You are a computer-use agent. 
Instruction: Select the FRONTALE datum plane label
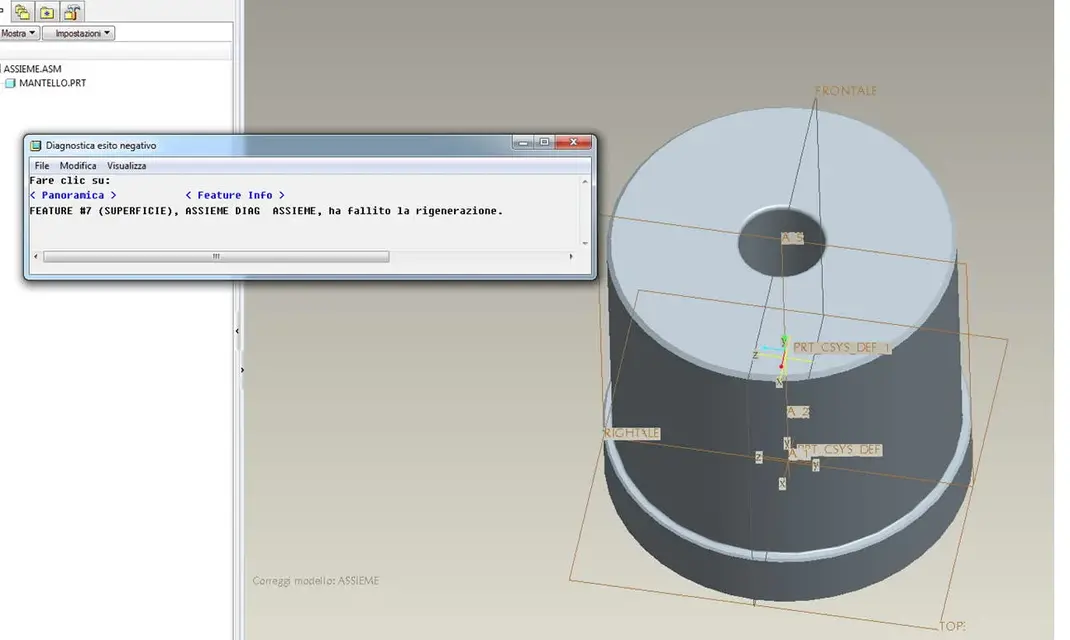(x=845, y=91)
